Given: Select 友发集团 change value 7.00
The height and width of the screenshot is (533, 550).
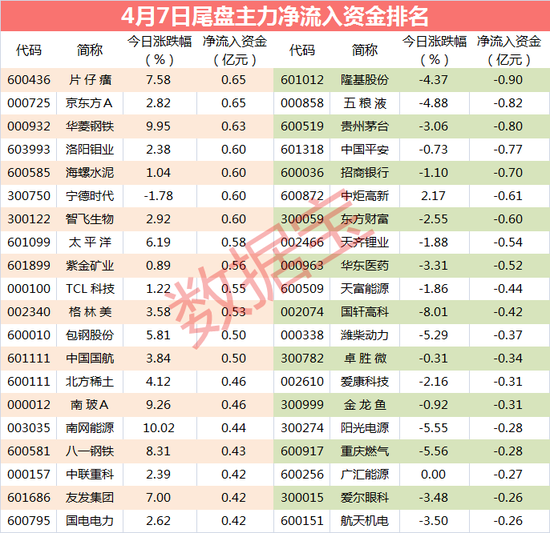Looking at the screenshot, I should pyautogui.click(x=158, y=498).
